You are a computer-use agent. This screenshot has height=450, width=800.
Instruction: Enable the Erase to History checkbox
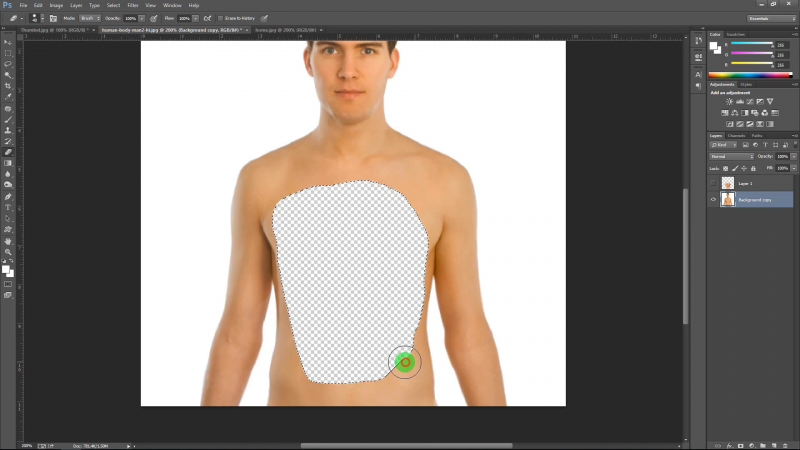coord(220,18)
